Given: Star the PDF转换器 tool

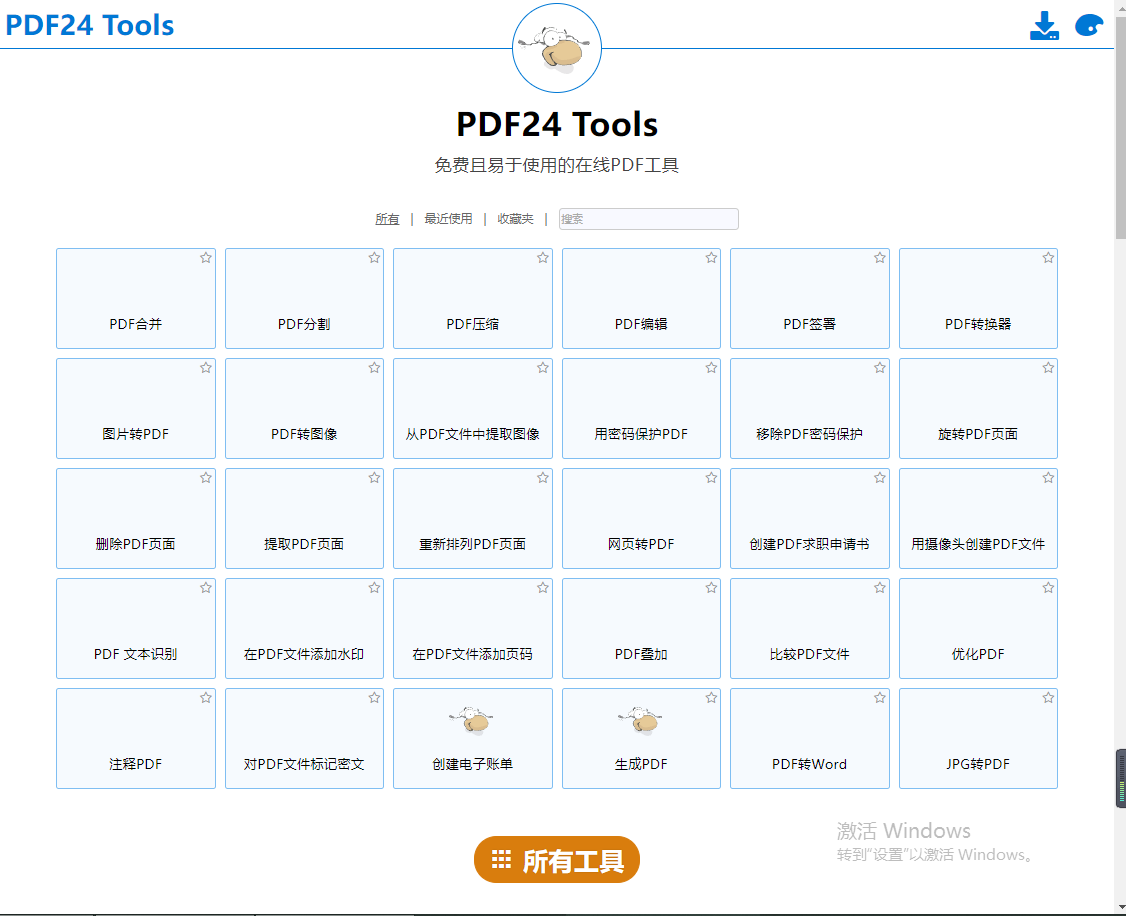Looking at the screenshot, I should [1049, 257].
